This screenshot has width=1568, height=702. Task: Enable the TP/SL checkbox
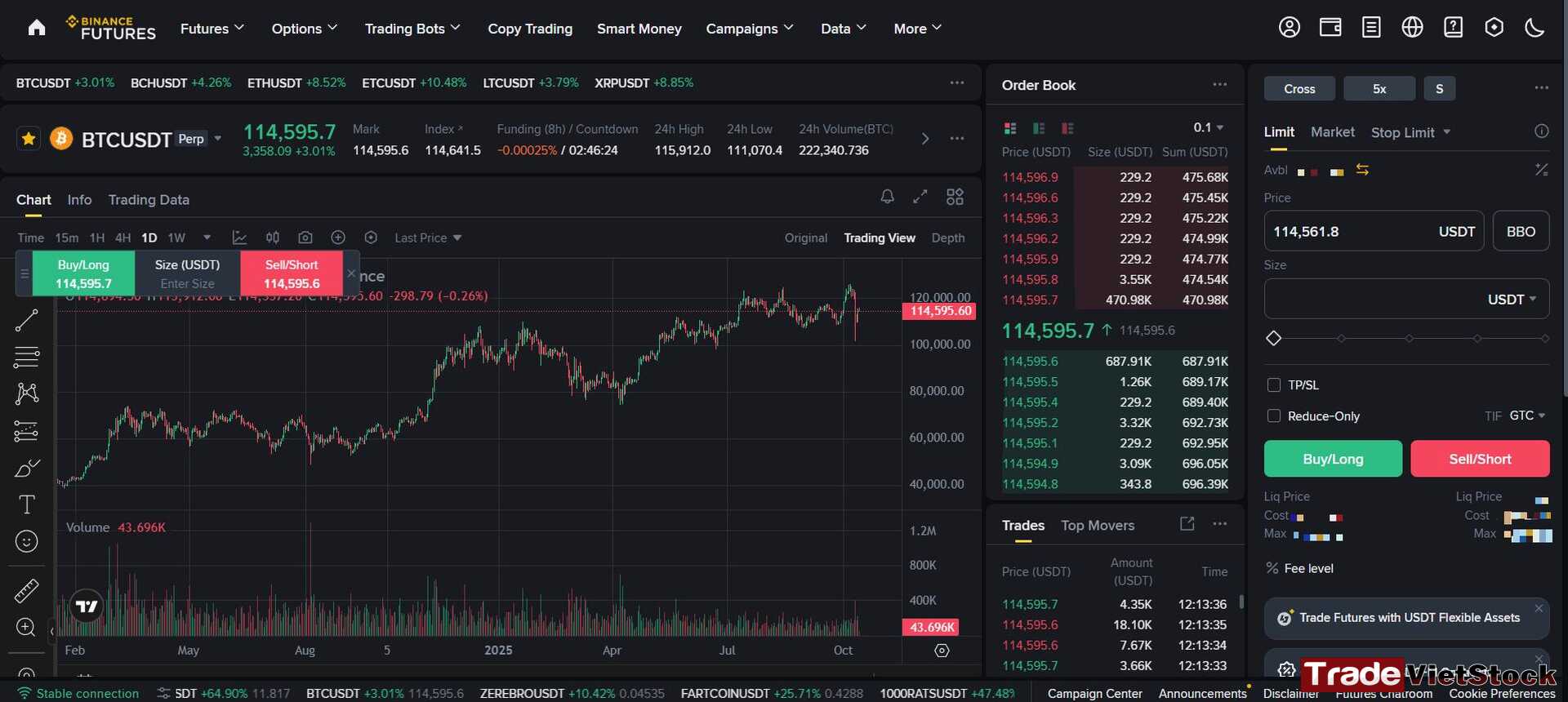click(1273, 385)
